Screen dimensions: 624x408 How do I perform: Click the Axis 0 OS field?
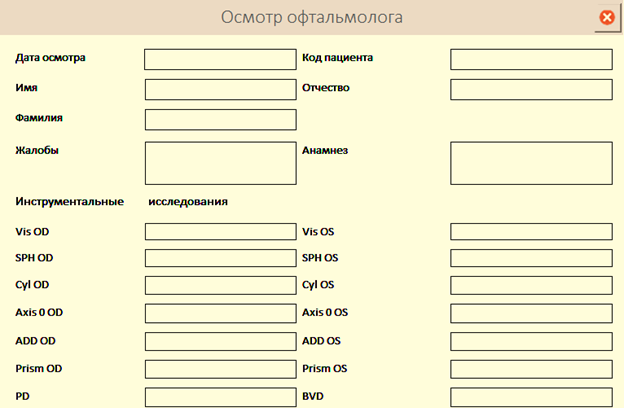click(531, 313)
